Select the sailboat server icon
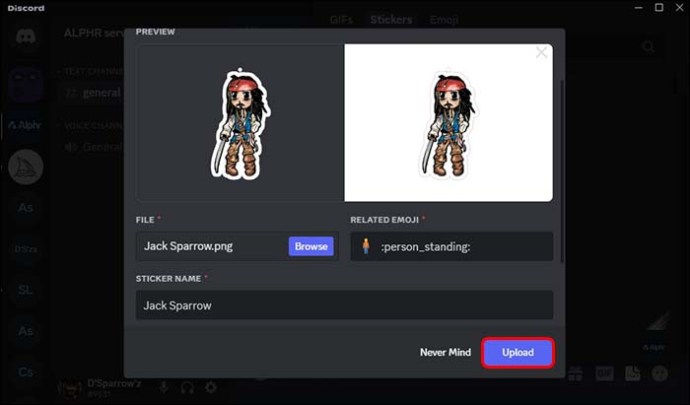 coord(25,166)
